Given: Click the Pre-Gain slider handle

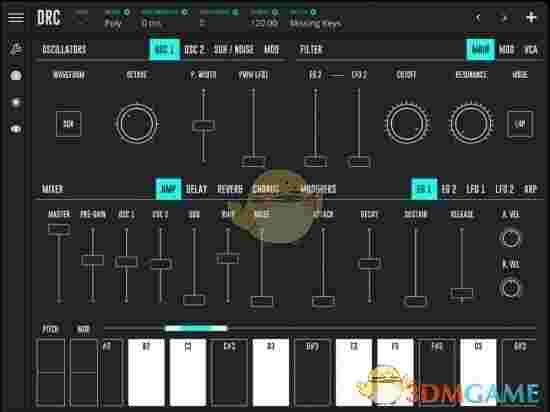Looking at the screenshot, I should click(92, 260).
